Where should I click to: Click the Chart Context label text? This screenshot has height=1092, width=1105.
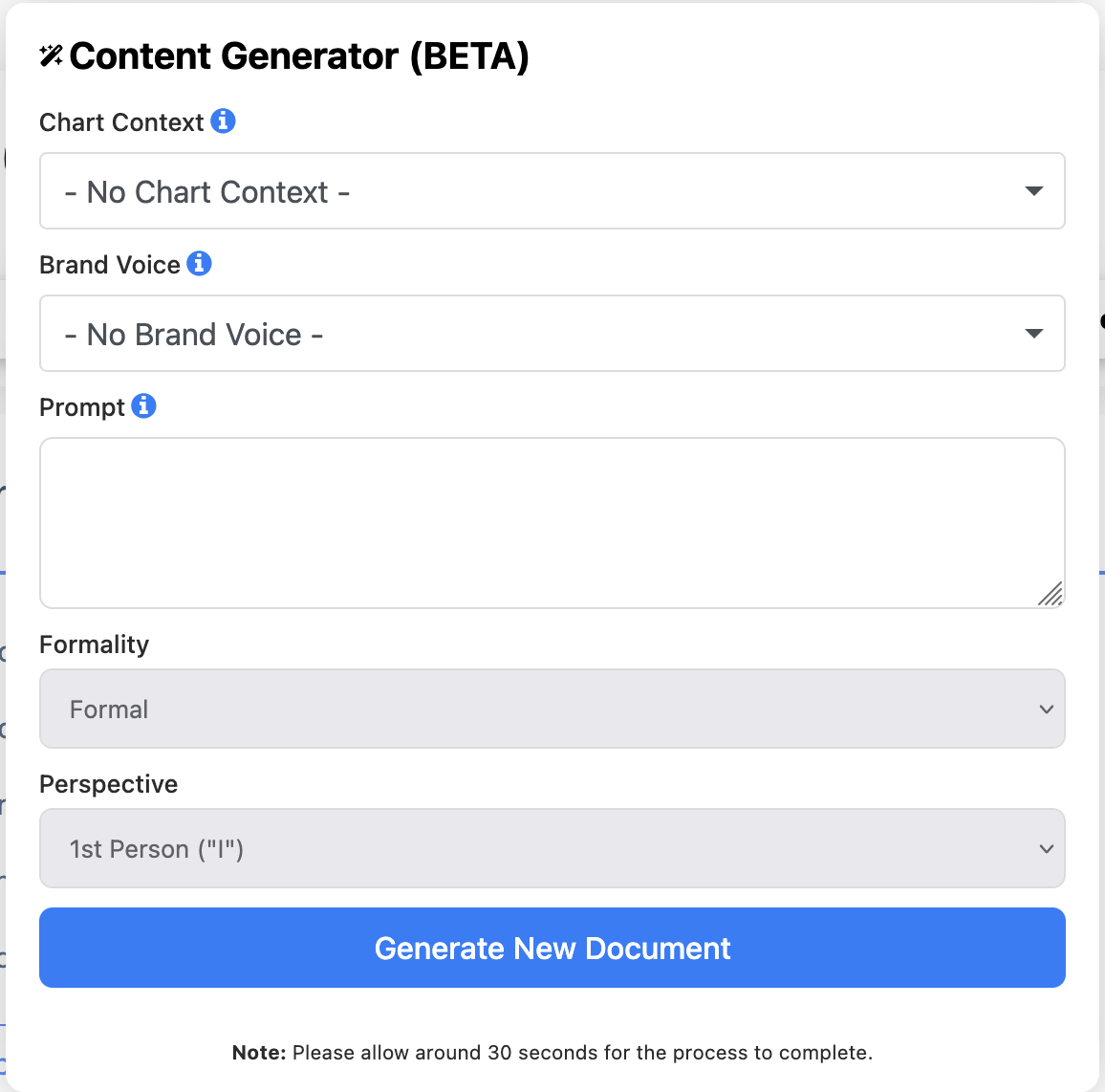[x=121, y=122]
